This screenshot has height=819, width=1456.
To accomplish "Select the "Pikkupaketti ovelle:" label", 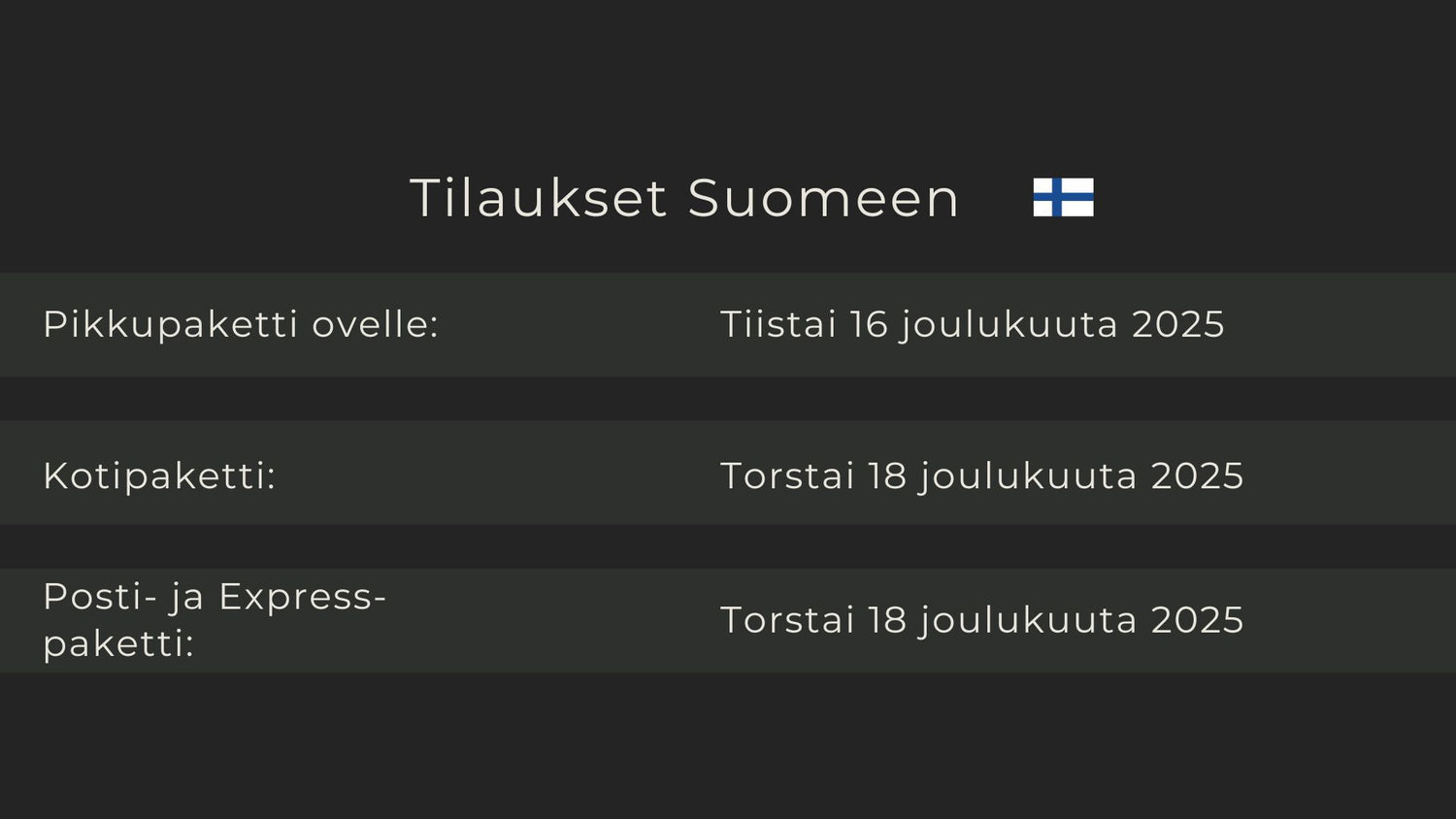I will tap(241, 324).
